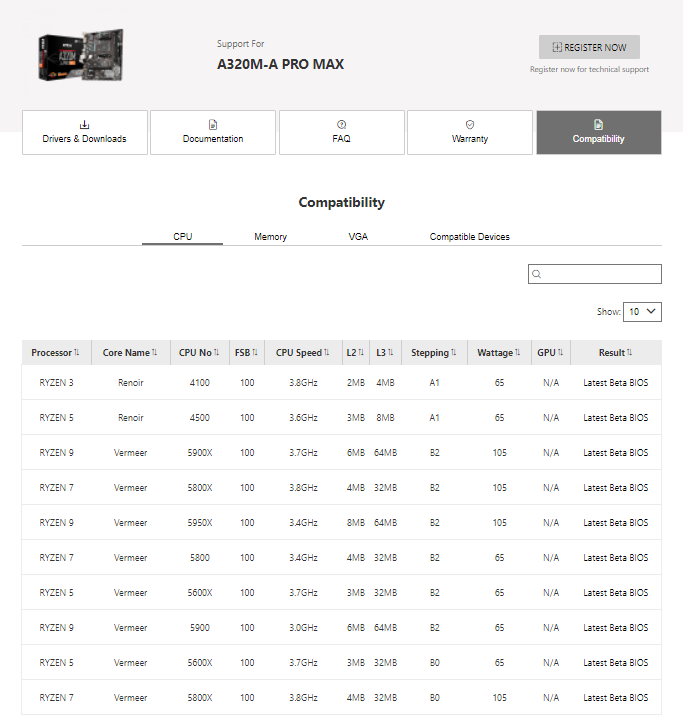Click the 3.6GHz speed cell
The image size is (683, 723).
(x=303, y=418)
